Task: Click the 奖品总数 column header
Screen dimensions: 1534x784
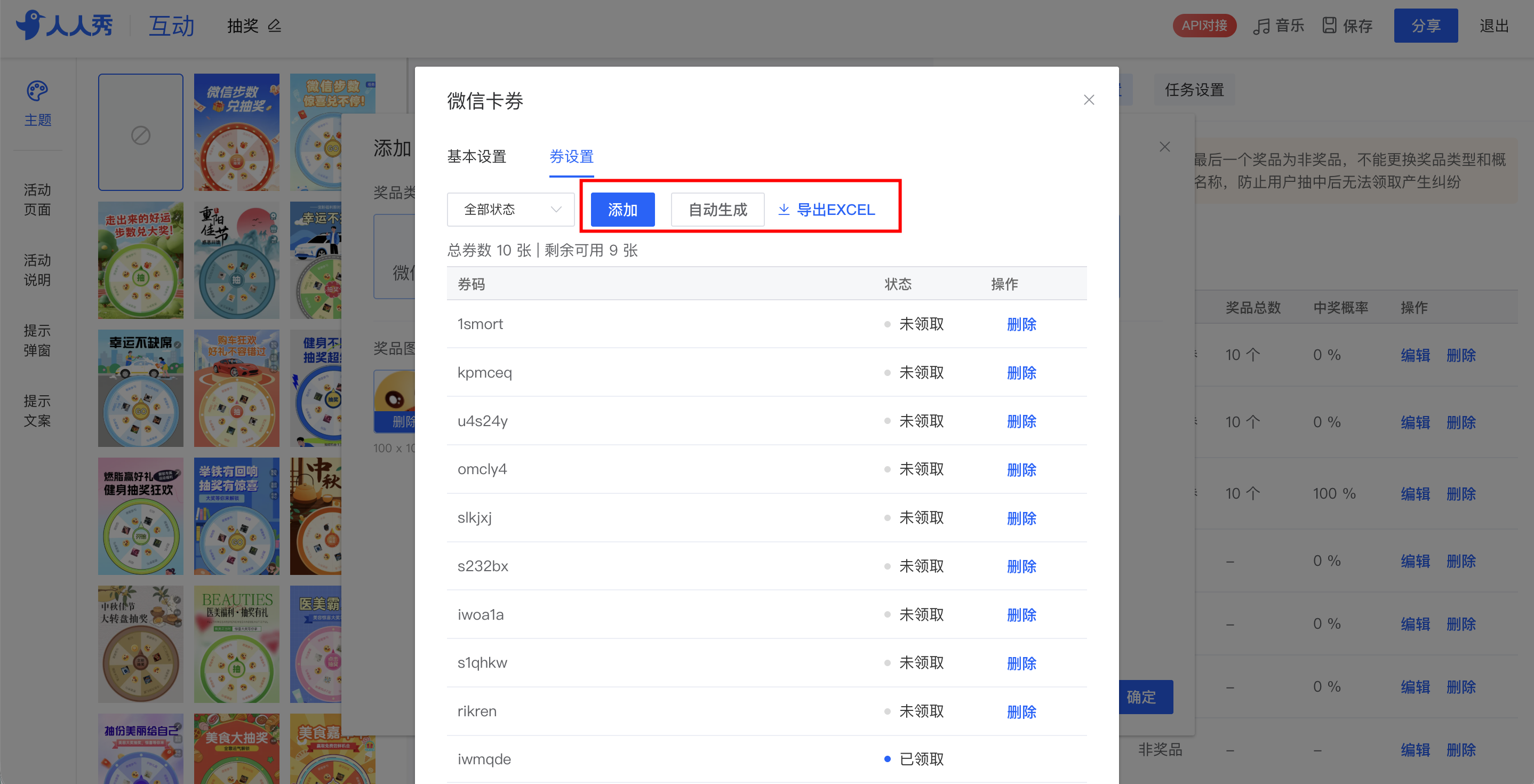Action: tap(1253, 308)
